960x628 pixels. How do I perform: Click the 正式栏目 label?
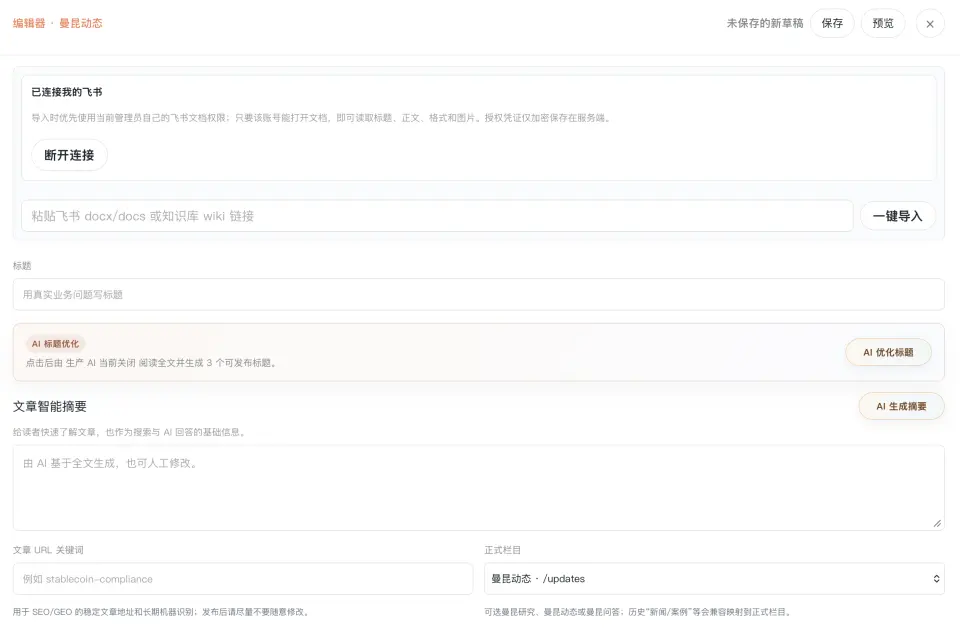[503, 550]
